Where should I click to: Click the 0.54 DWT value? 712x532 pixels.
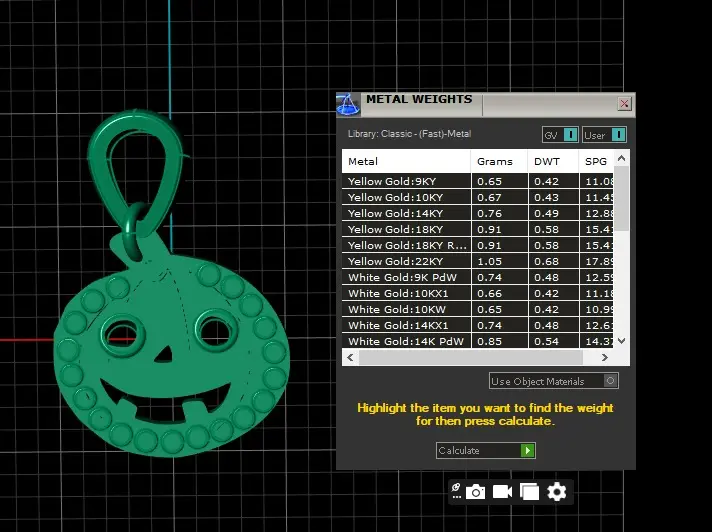(x=546, y=341)
